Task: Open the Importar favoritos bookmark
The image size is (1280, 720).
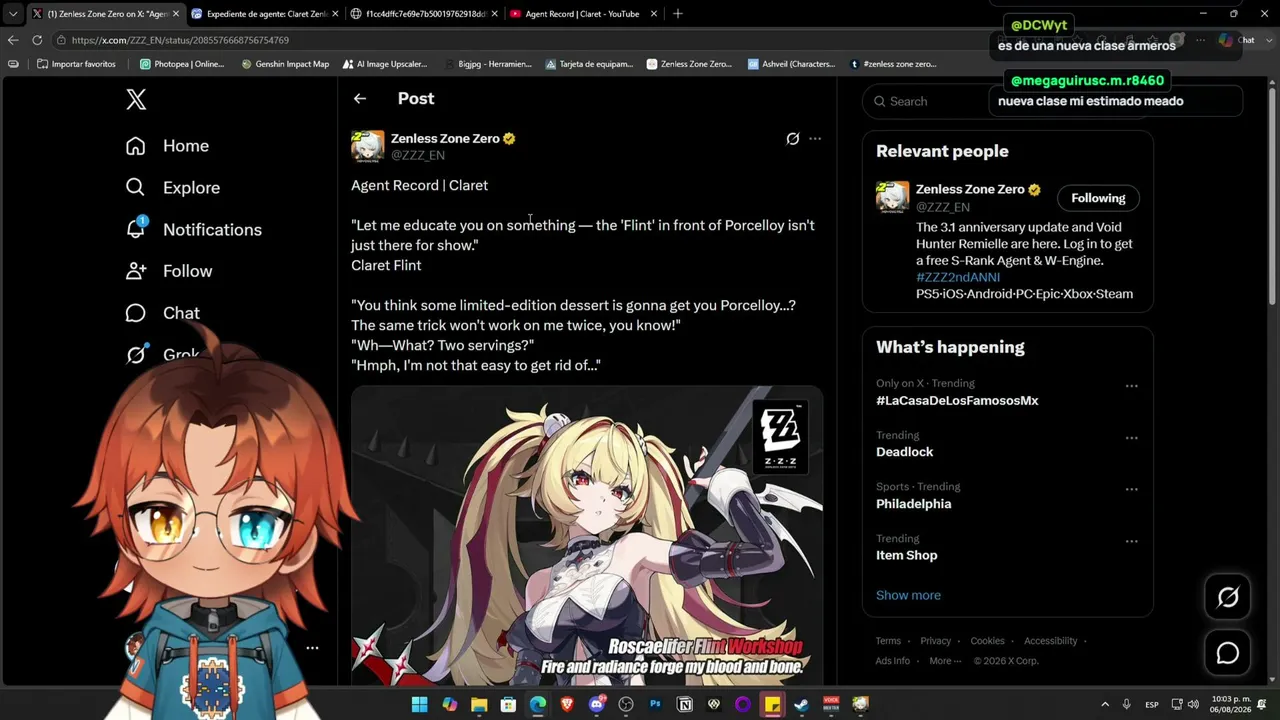Action: click(76, 64)
